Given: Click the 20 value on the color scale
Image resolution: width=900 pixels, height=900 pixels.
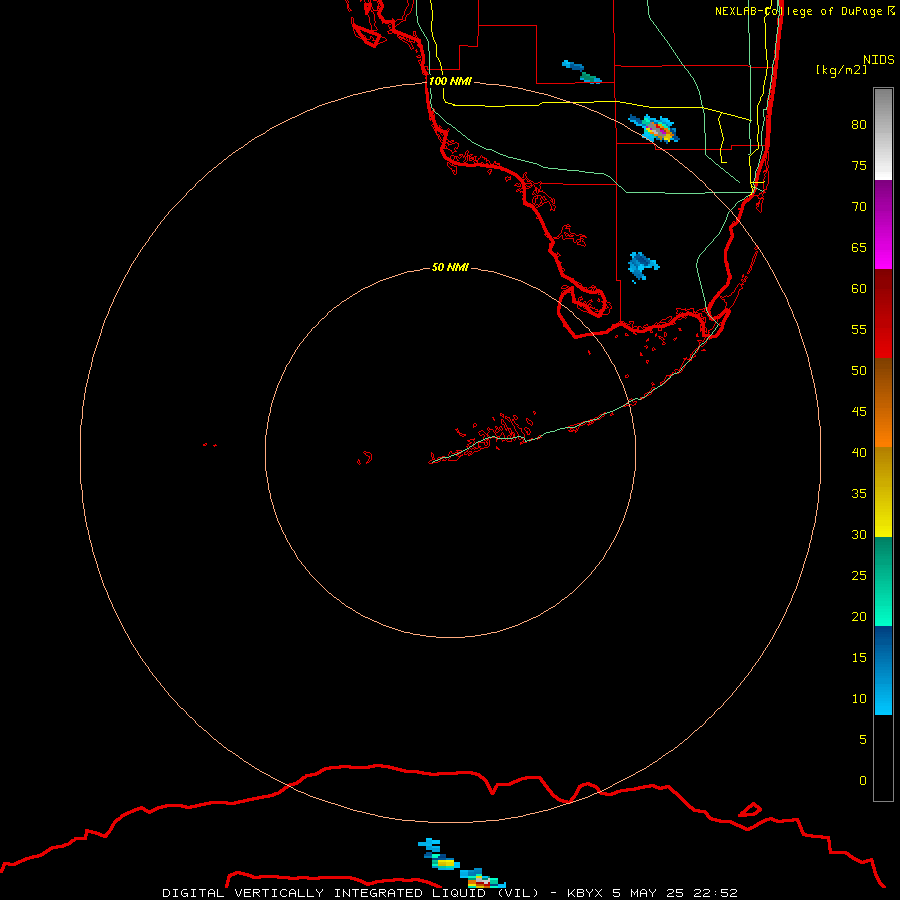Looking at the screenshot, I should coord(859,616).
